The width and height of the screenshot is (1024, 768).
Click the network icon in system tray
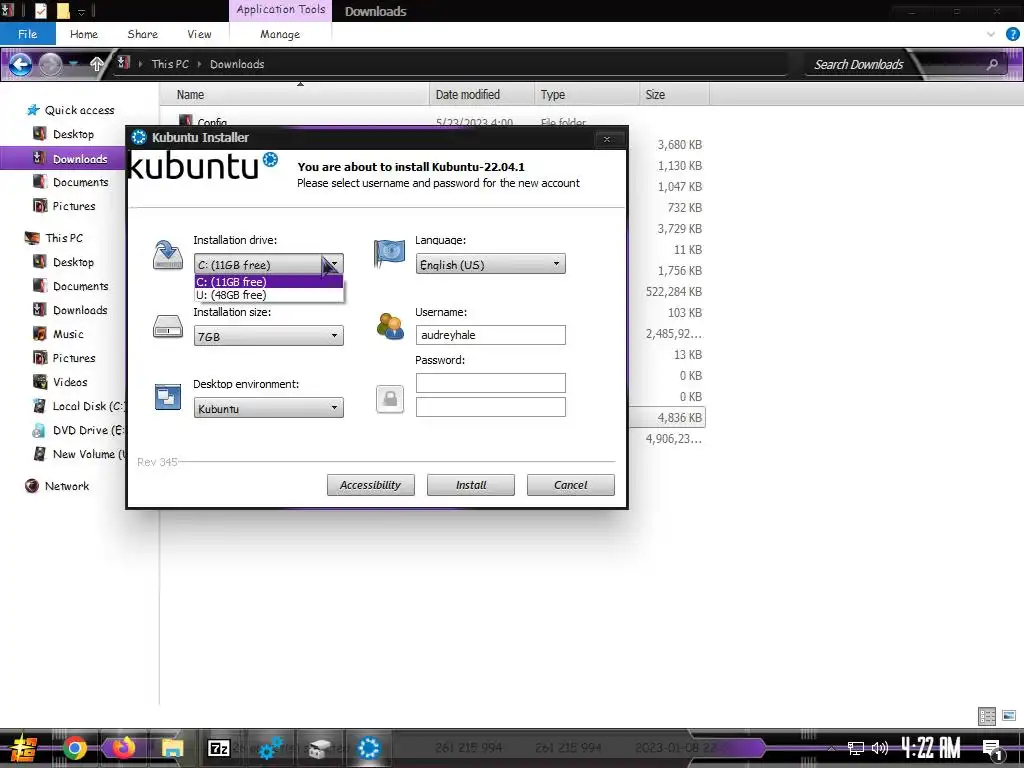[856, 748]
